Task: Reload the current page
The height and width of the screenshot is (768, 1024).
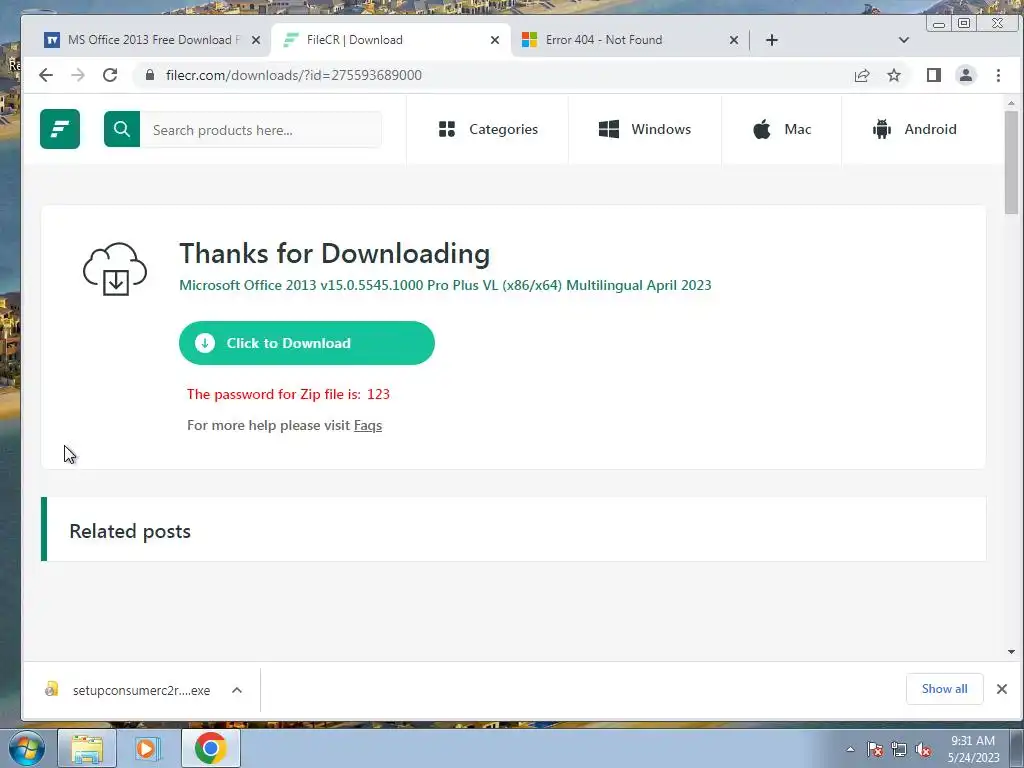Action: (x=110, y=75)
